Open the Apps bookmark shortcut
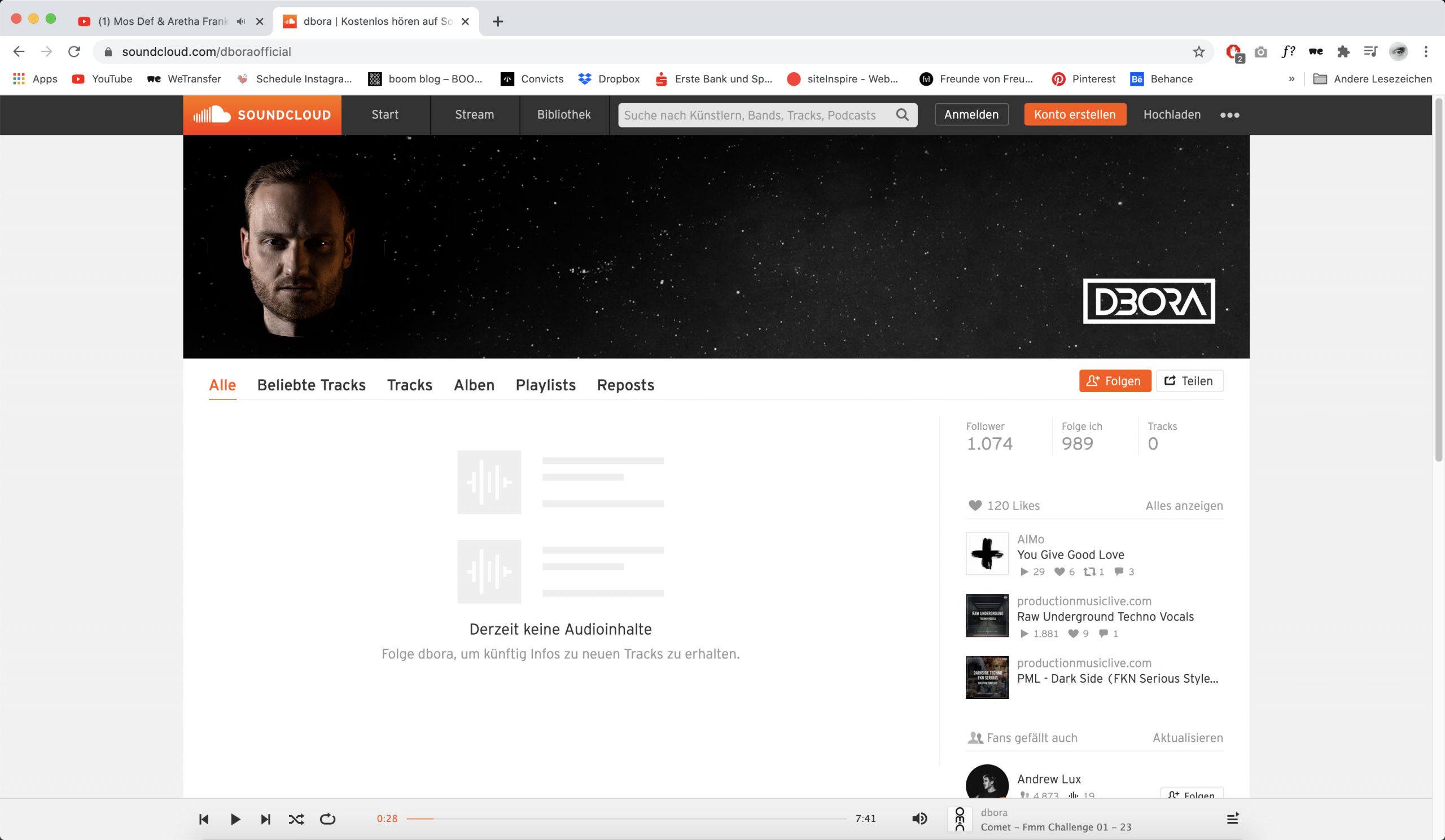Viewport: 1445px width, 840px height. [x=35, y=79]
